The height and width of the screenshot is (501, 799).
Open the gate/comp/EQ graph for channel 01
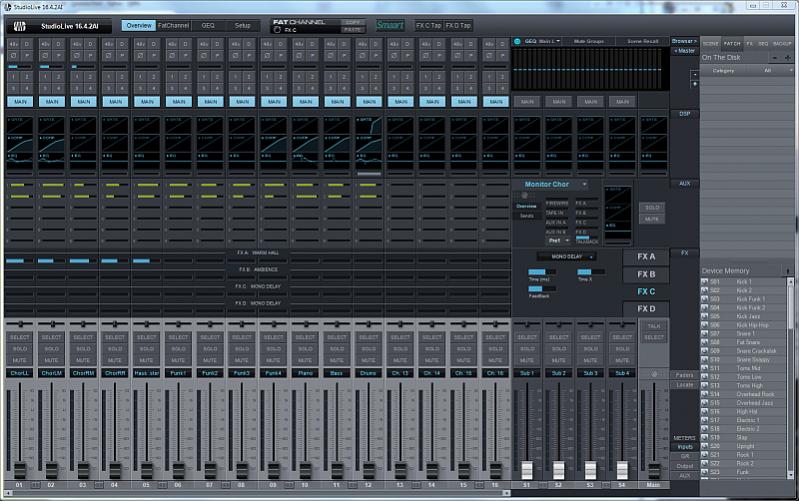pyautogui.click(x=20, y=143)
